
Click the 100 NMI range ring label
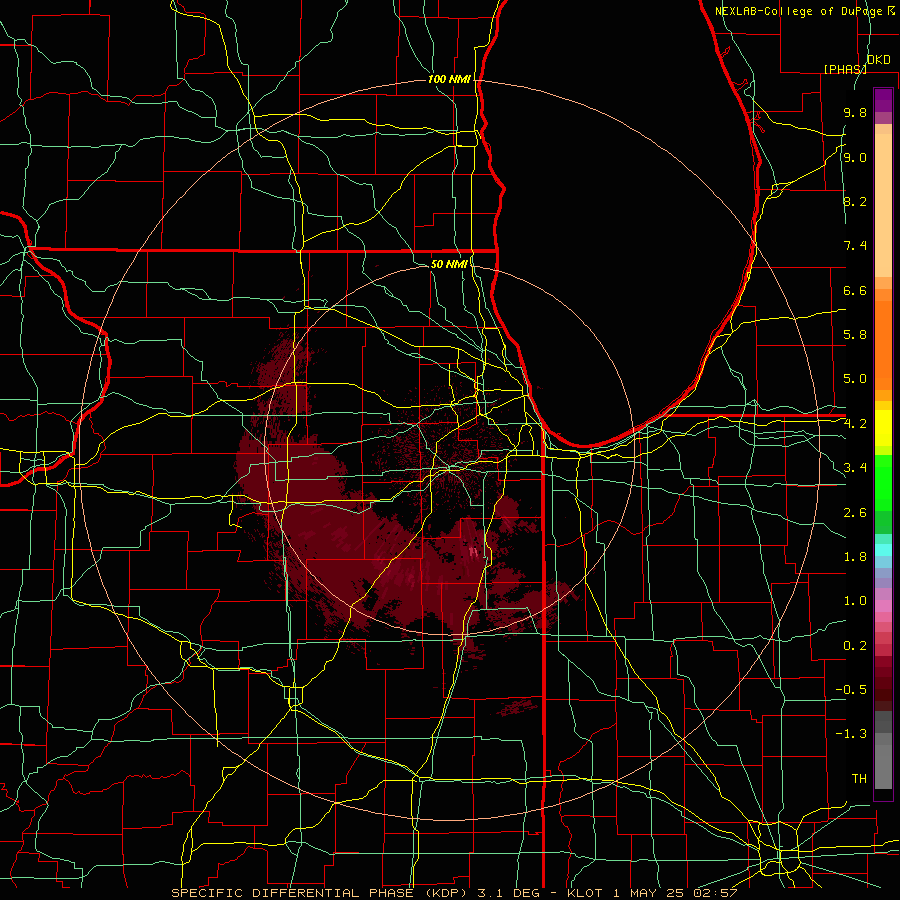click(x=449, y=79)
